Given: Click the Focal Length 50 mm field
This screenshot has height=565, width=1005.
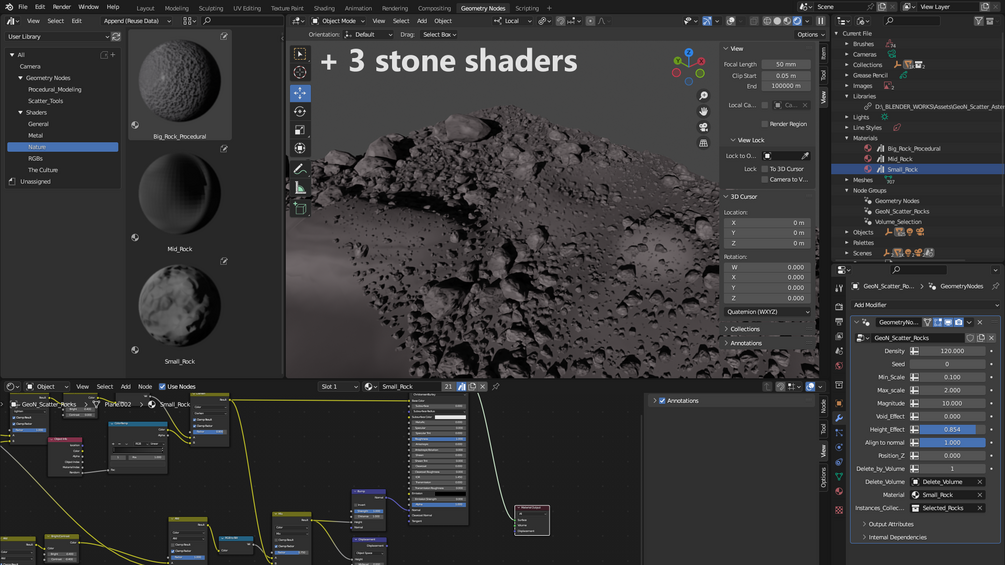Looking at the screenshot, I should pos(786,64).
